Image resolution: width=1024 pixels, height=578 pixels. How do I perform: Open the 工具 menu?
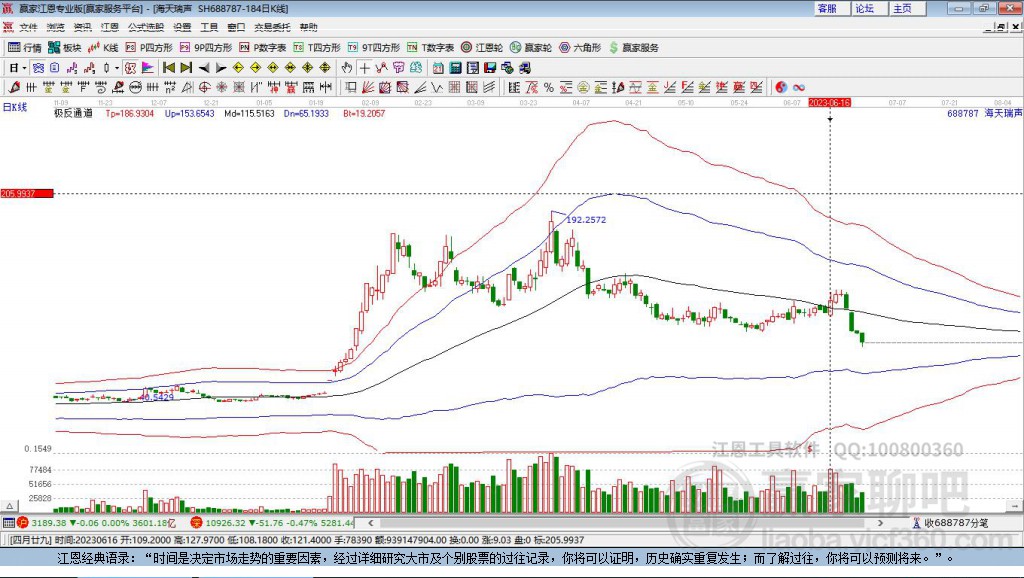[x=209, y=27]
